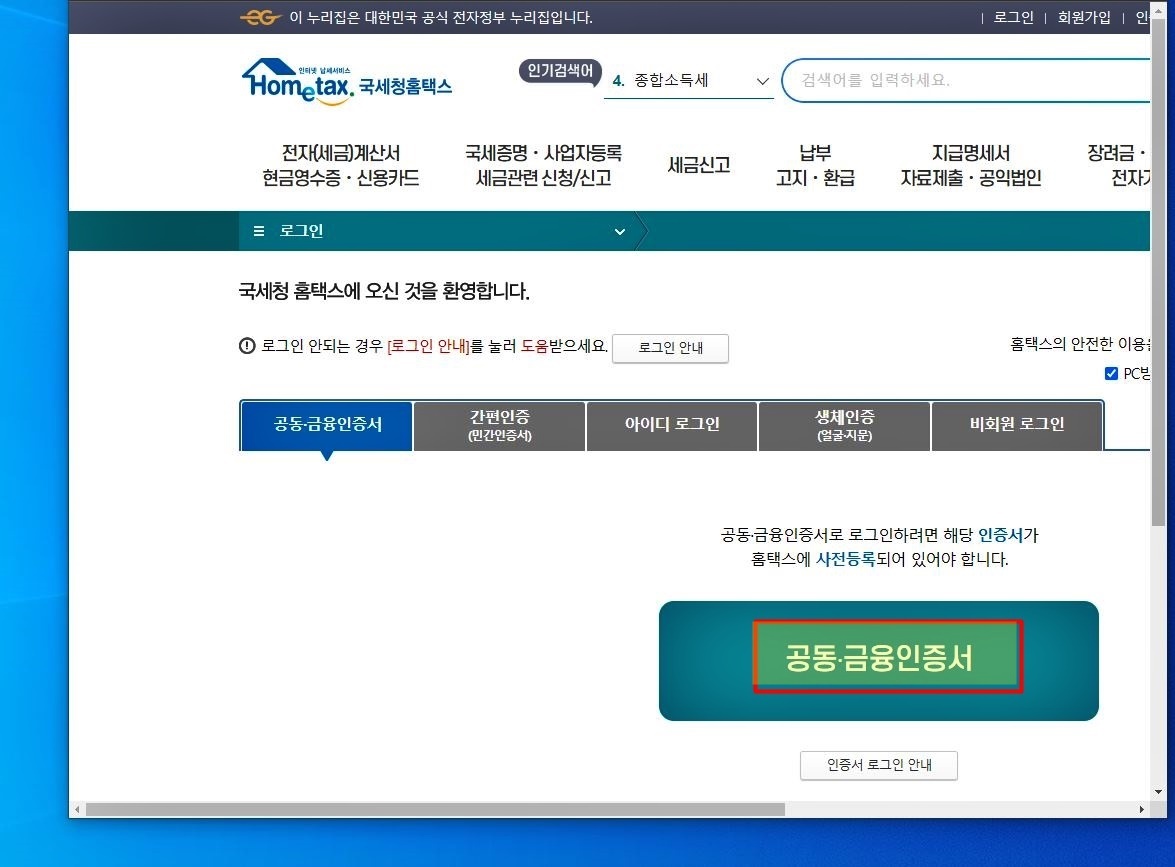This screenshot has height=867, width=1175.
Task: Open the 전자(세금)계산서 menu
Action: 340,166
